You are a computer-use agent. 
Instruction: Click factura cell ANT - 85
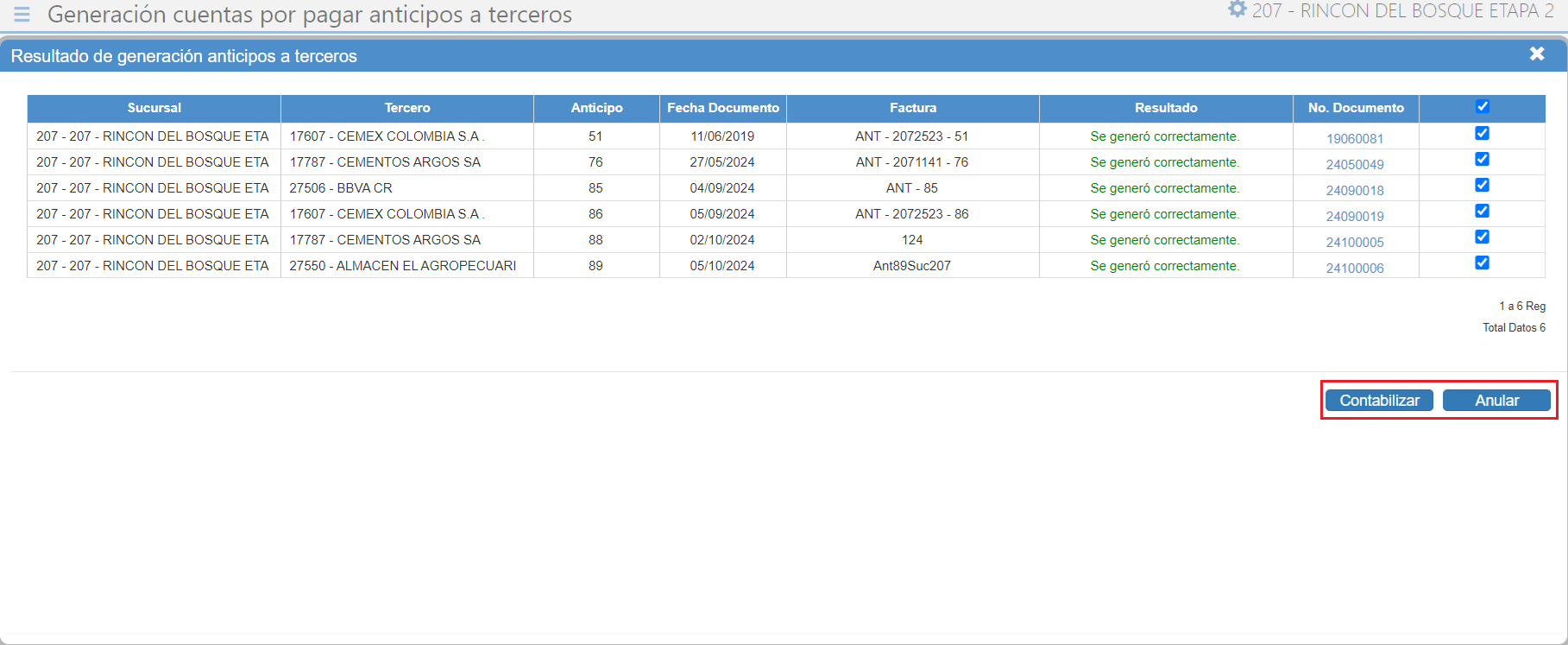point(912,188)
